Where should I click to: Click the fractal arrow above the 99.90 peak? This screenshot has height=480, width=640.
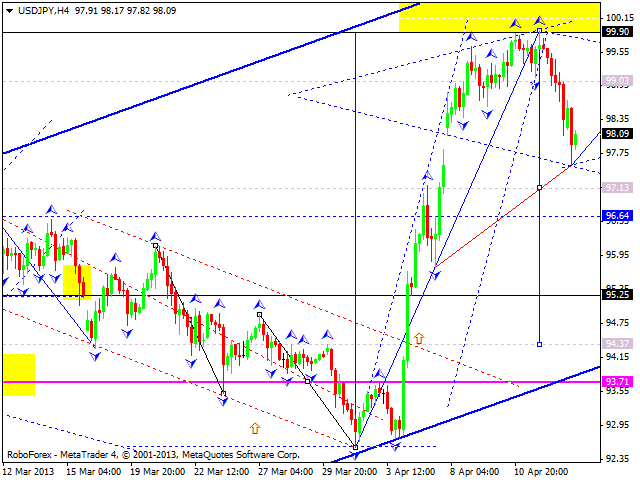[x=539, y=20]
